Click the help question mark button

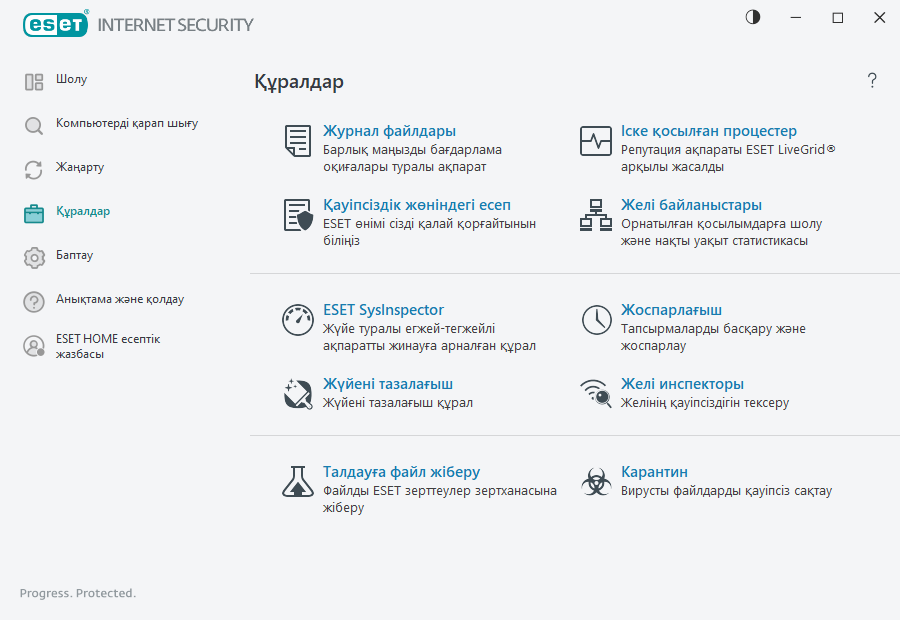[x=871, y=80]
